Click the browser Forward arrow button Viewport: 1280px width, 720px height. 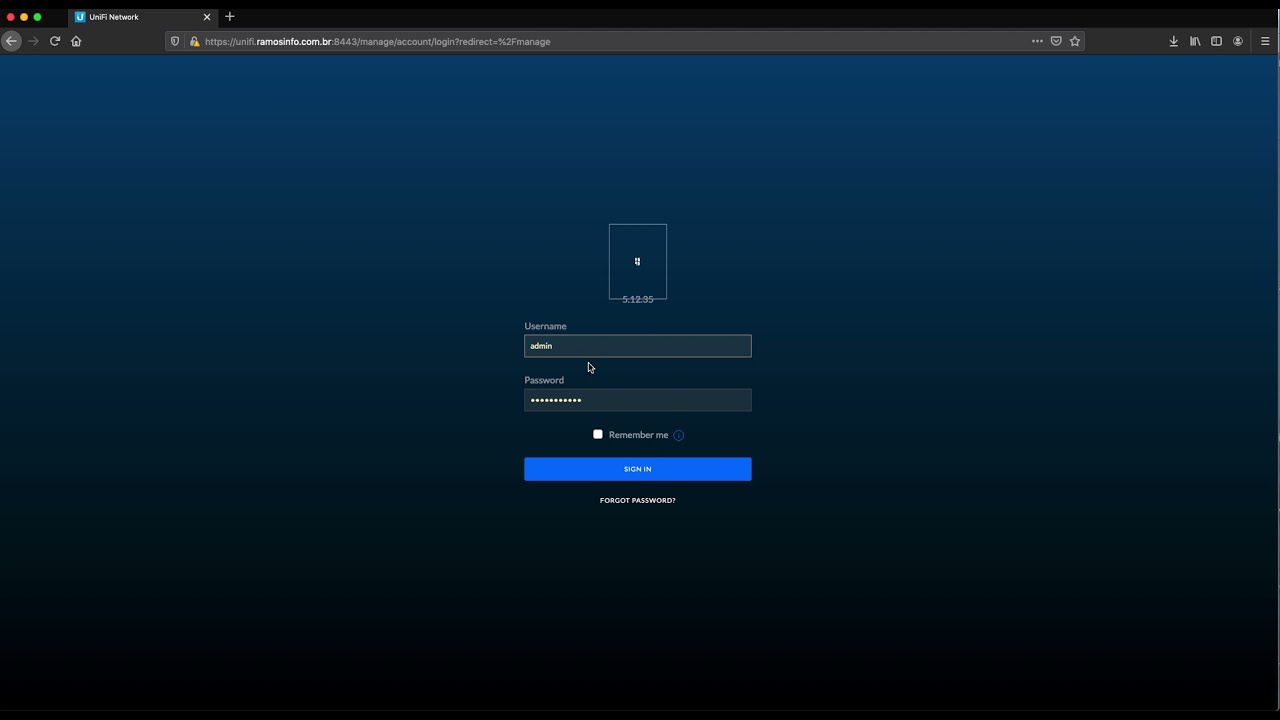pyautogui.click(x=33, y=41)
